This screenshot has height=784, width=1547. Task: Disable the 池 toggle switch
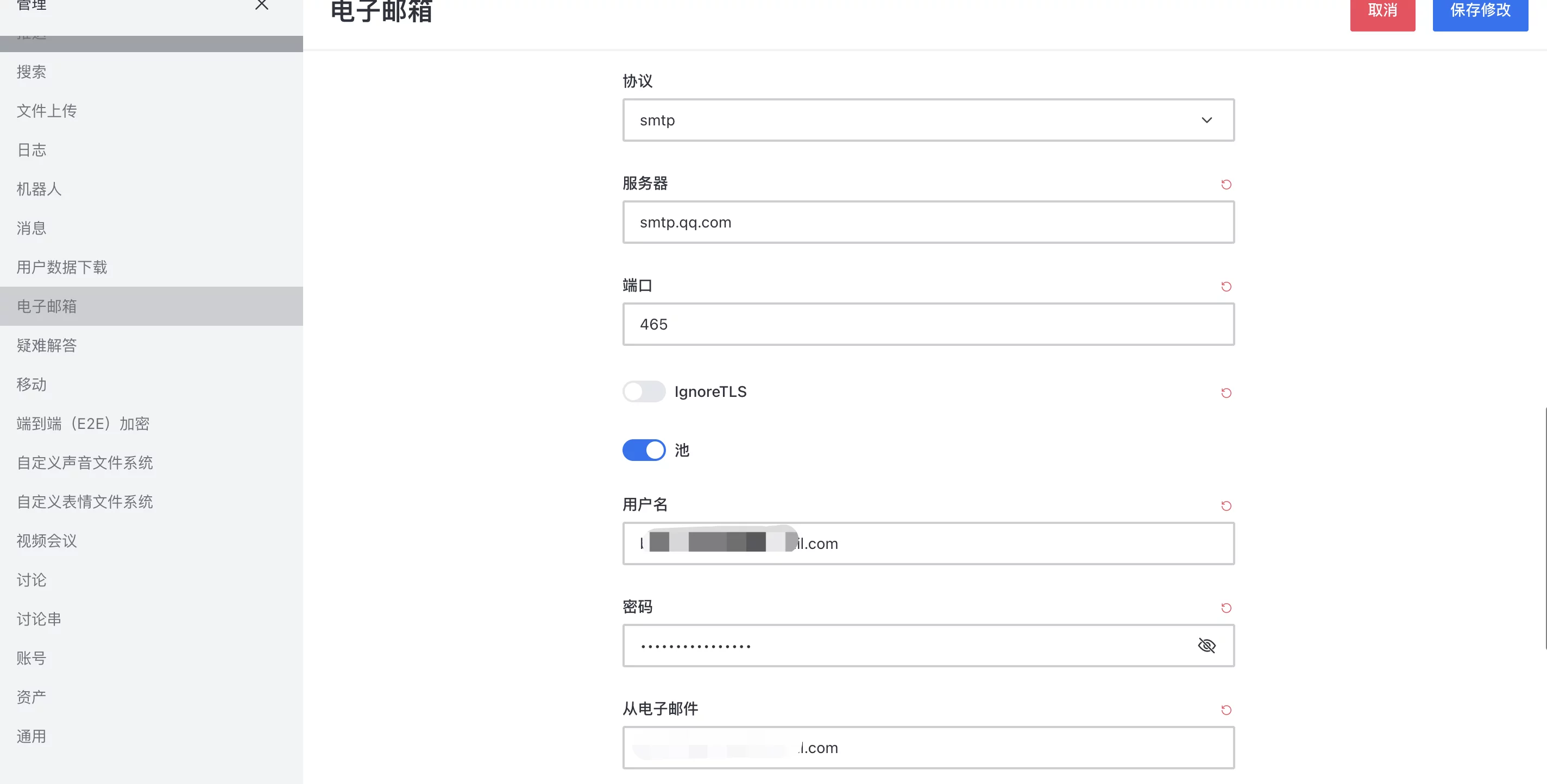644,449
